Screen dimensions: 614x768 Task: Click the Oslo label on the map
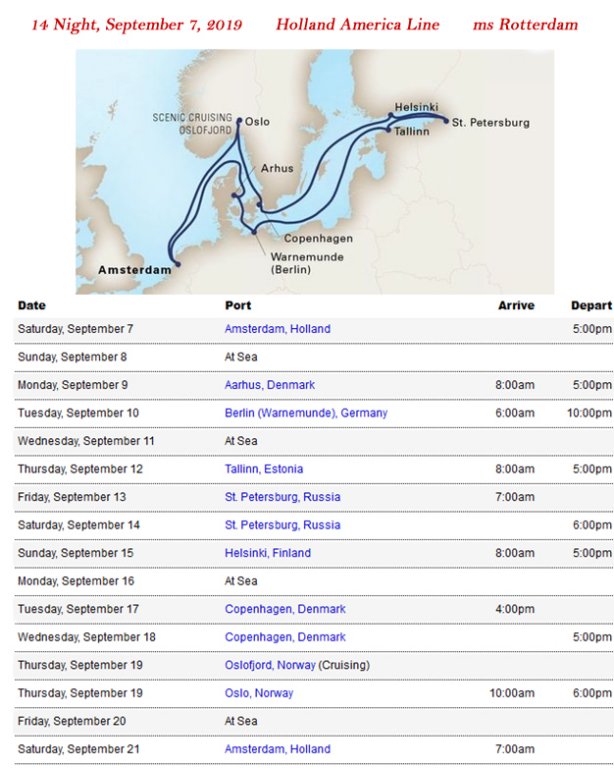pos(257,122)
